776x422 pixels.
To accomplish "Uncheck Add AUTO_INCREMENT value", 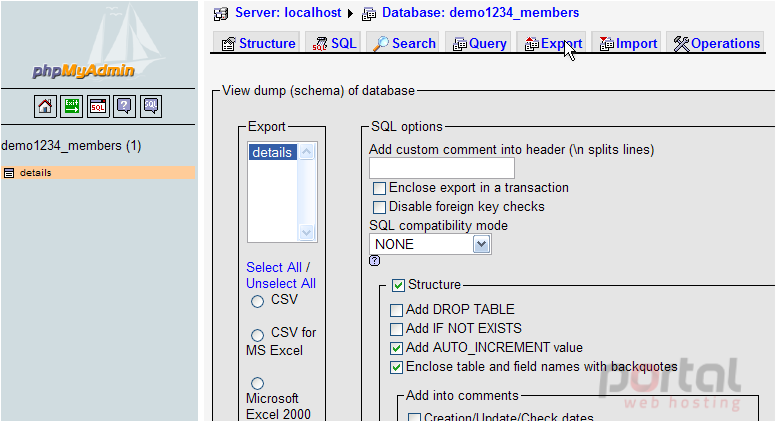I will 396,348.
